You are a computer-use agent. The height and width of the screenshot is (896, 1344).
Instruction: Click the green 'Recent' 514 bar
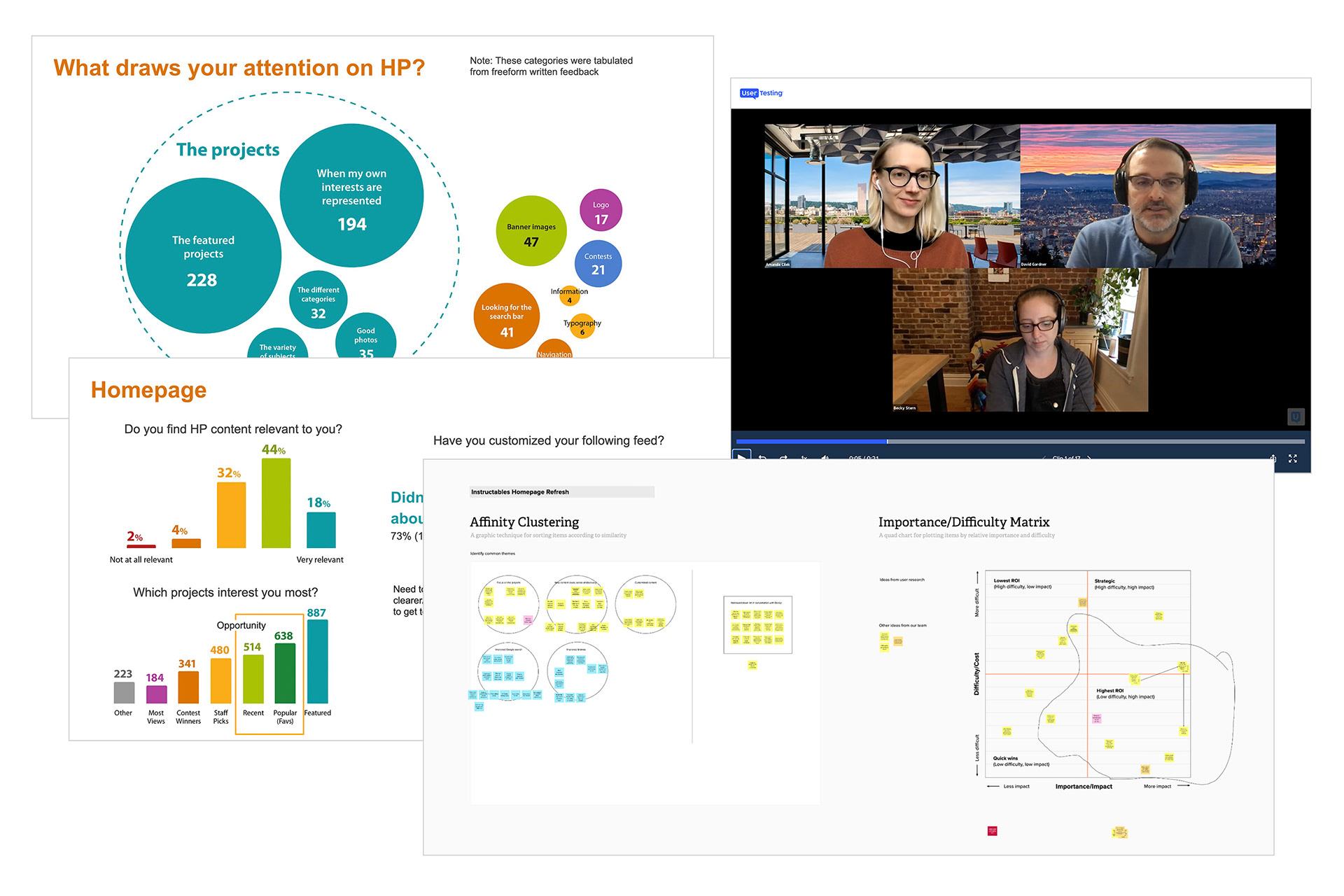pos(253,679)
